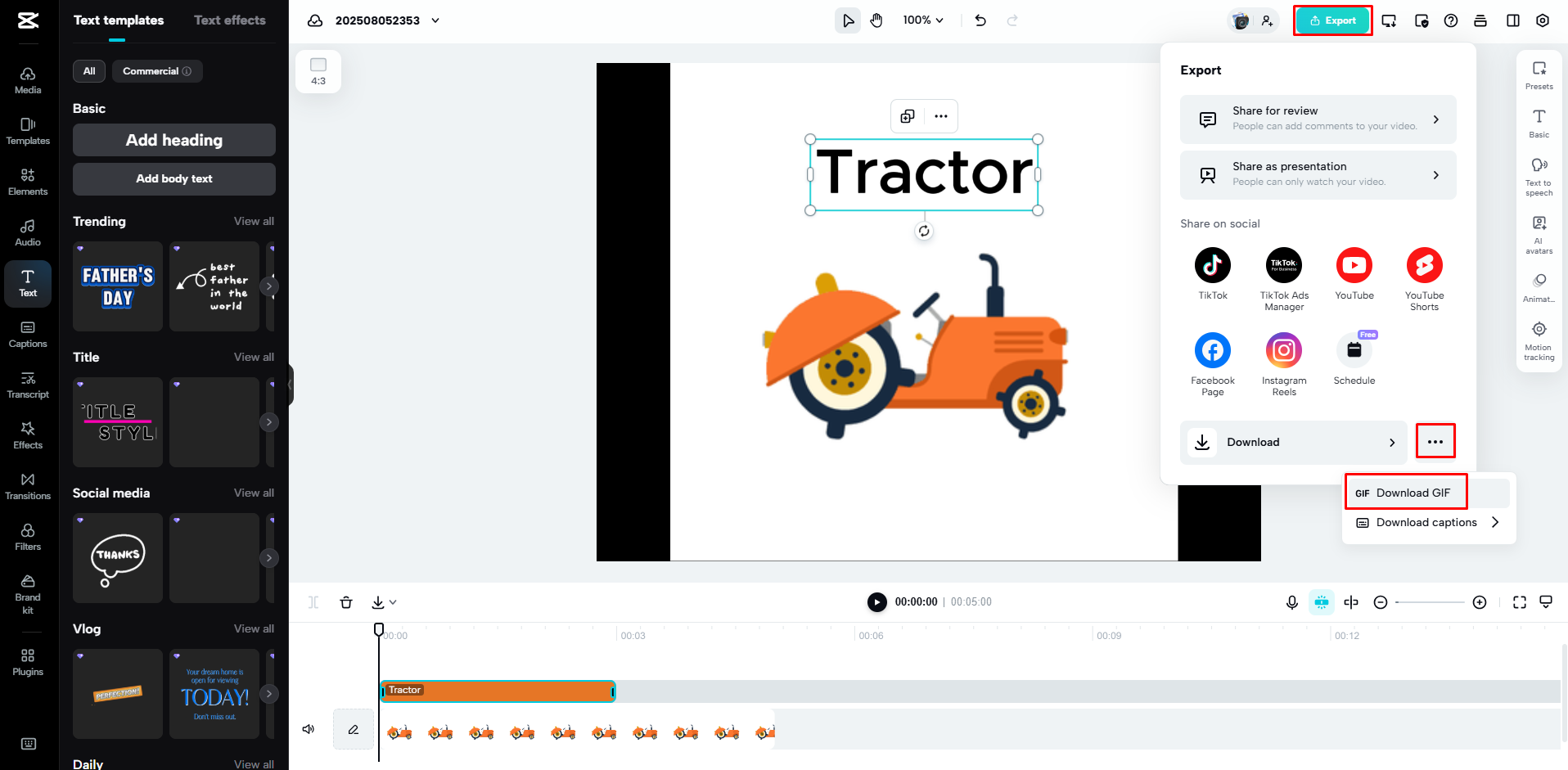The width and height of the screenshot is (1568, 770).
Task: Adjust the timeline zoom slider
Action: point(1430,601)
